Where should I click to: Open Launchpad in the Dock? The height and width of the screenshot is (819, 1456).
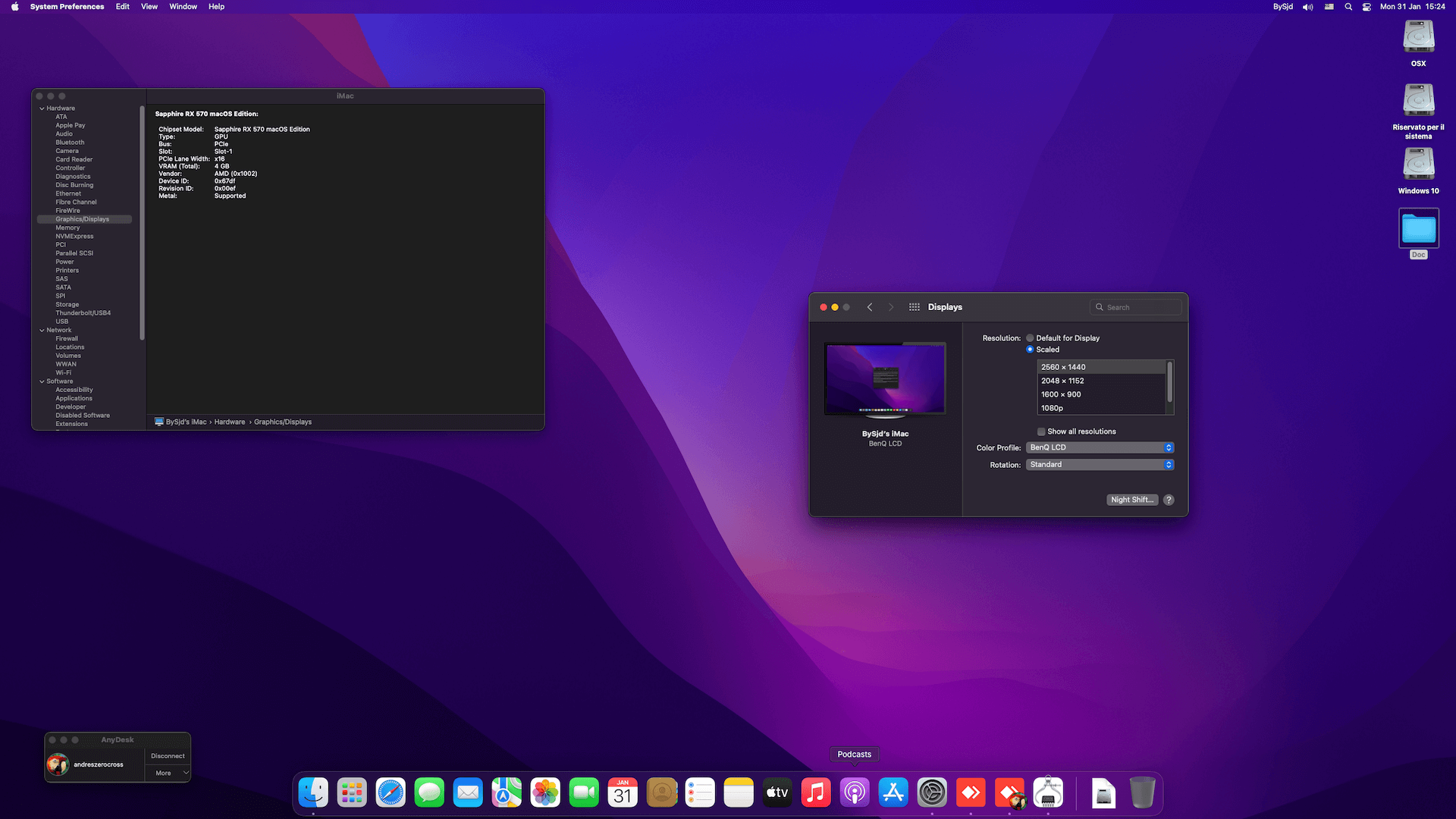[352, 793]
